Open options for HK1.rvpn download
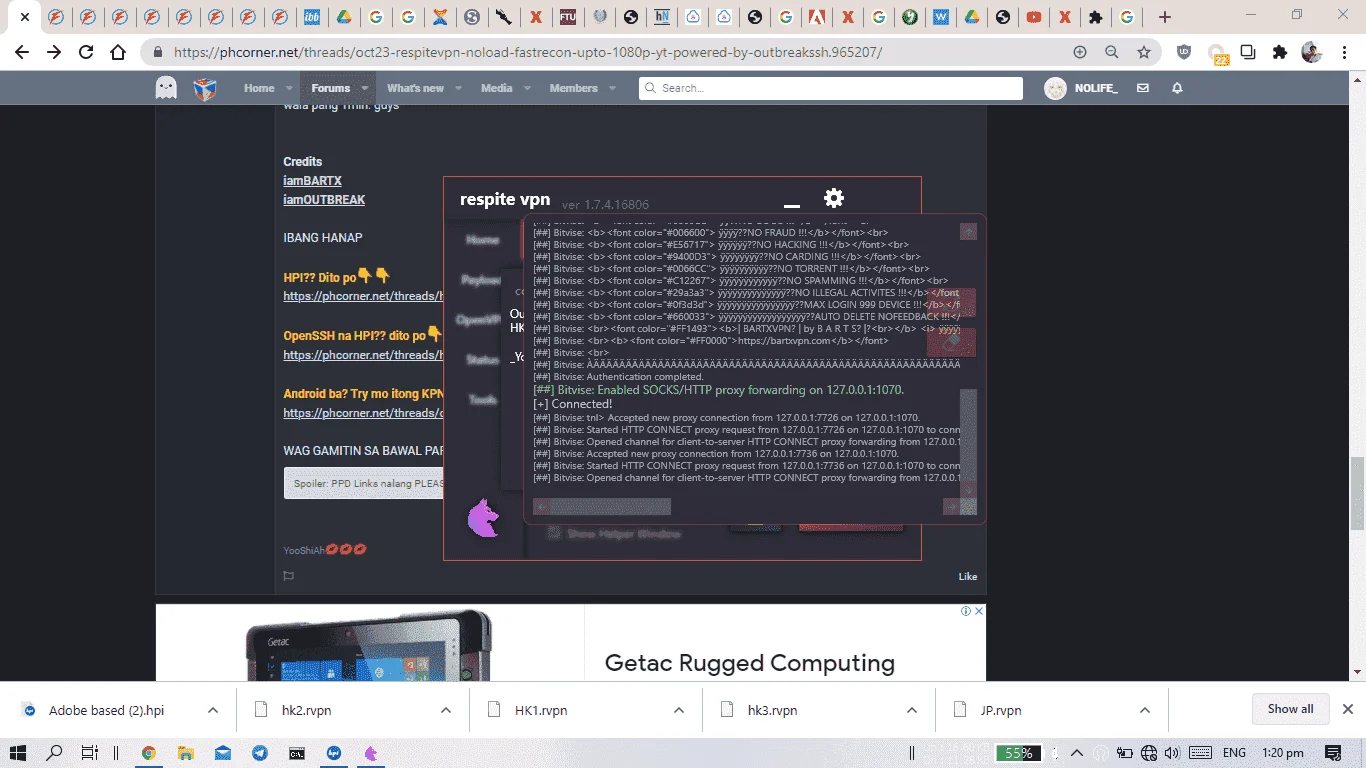The width and height of the screenshot is (1366, 768). [679, 710]
